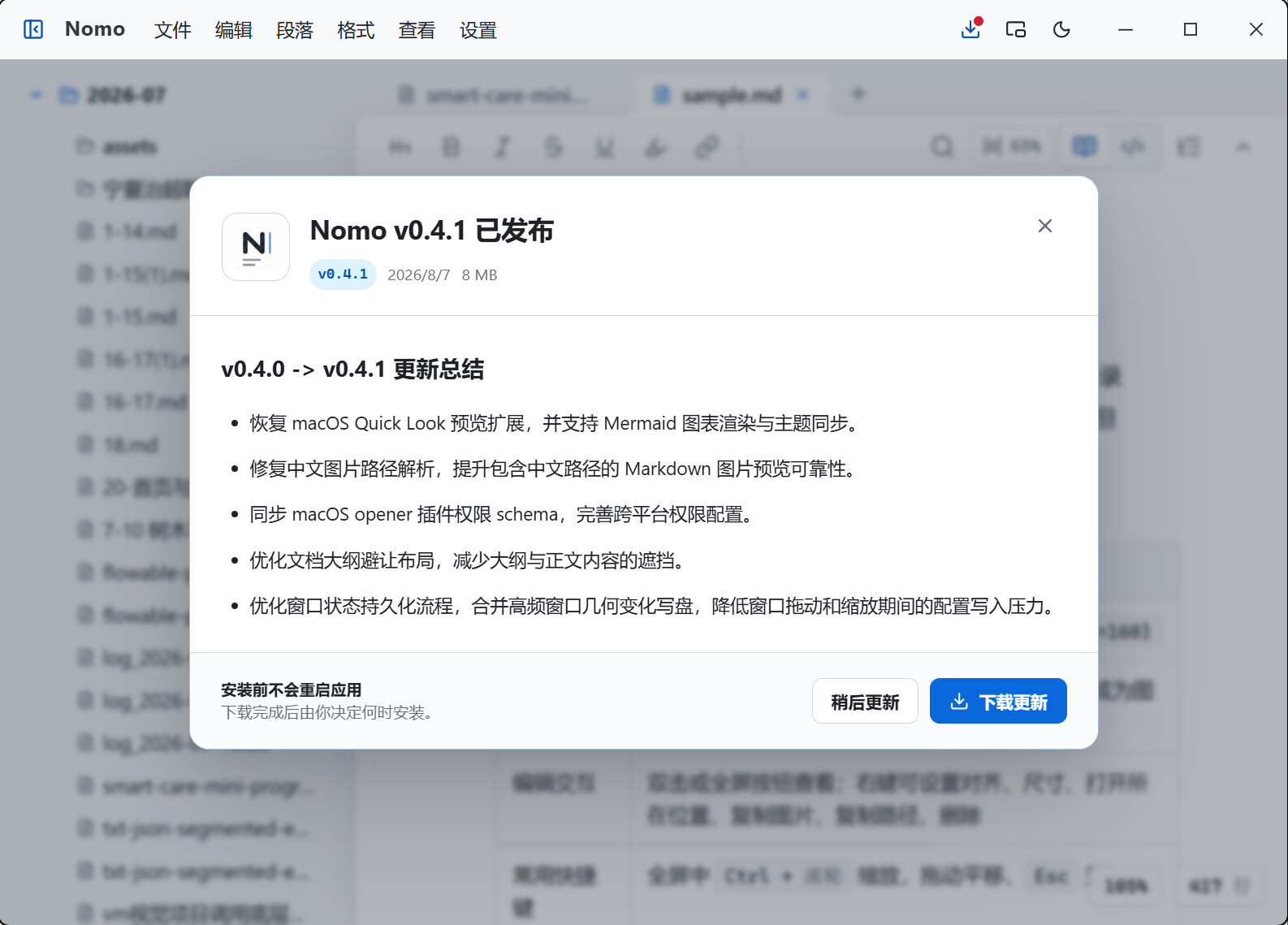Click the "下载完成后由你决定何时安装。" hint
The image size is (1288, 925).
tap(329, 713)
